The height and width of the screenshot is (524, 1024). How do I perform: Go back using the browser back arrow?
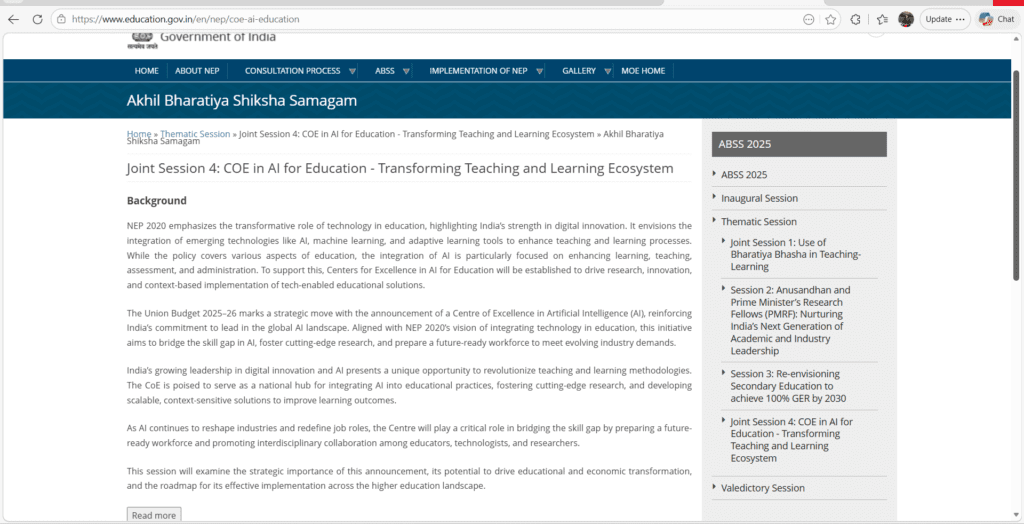pyautogui.click(x=13, y=19)
